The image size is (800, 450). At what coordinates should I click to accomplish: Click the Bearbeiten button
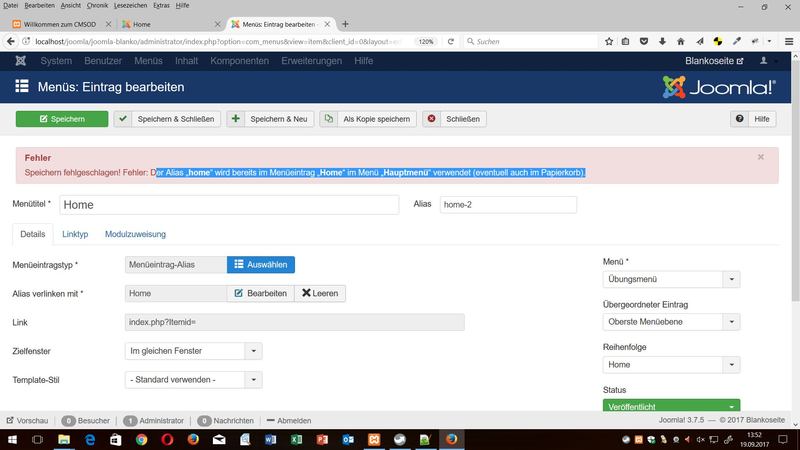261,293
